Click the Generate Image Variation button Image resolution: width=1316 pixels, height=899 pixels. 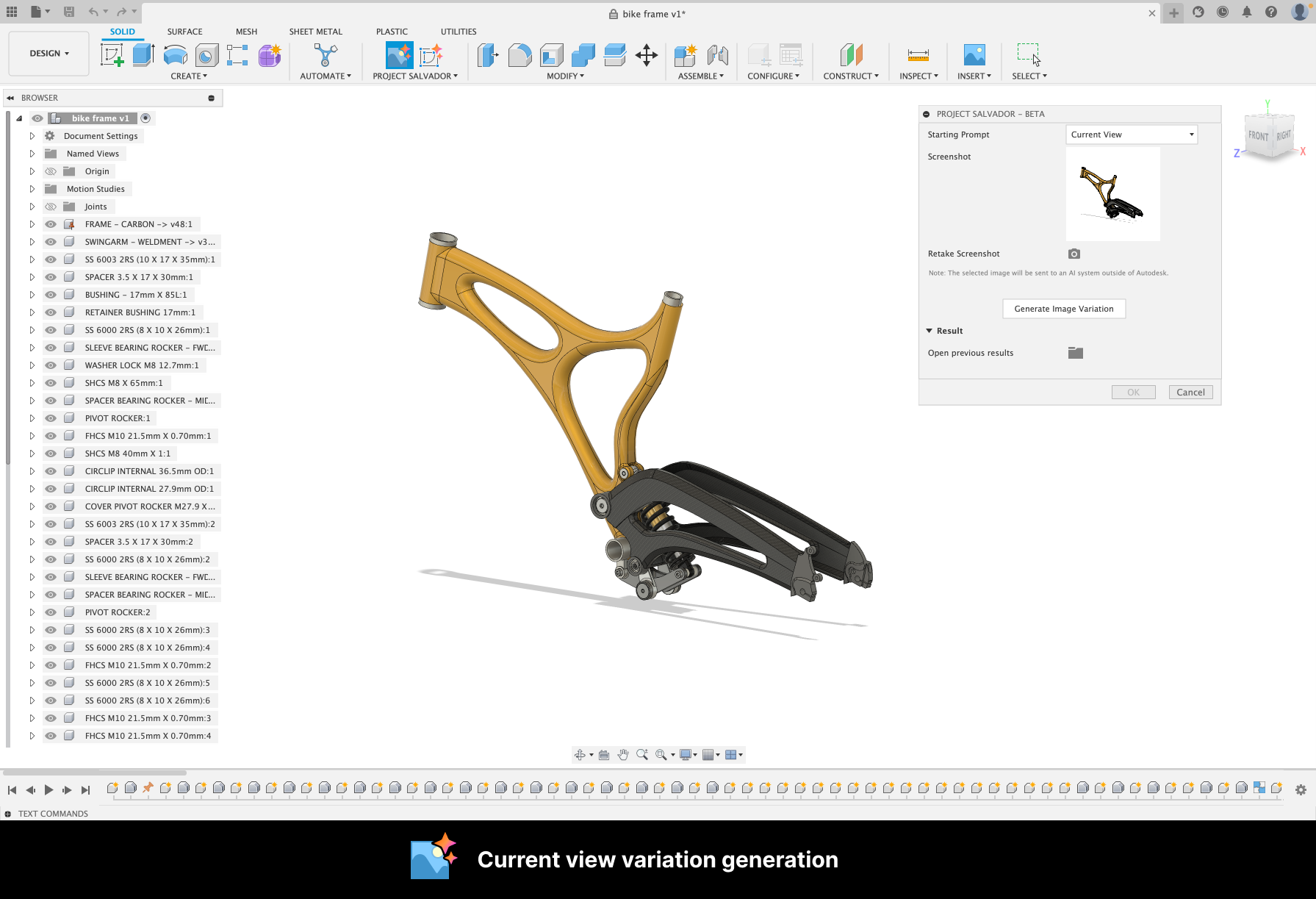point(1063,309)
